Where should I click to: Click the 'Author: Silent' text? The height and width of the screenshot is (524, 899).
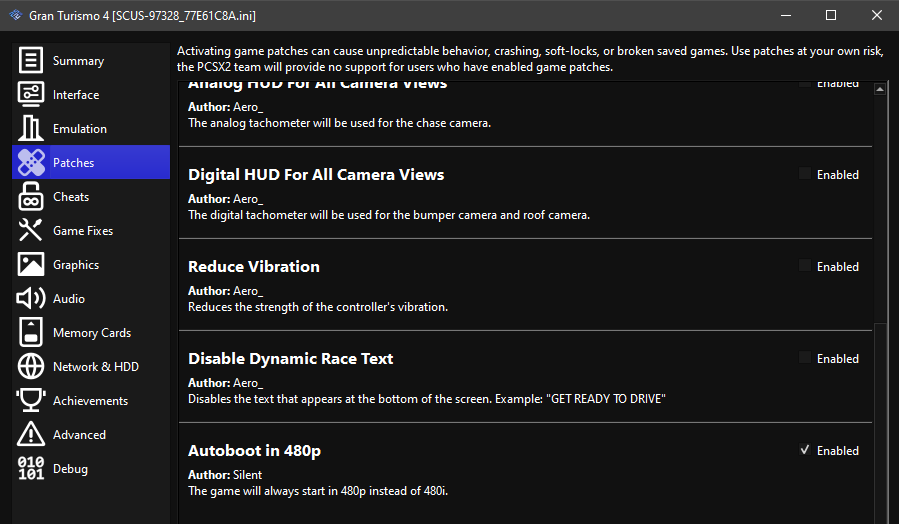[x=225, y=475]
